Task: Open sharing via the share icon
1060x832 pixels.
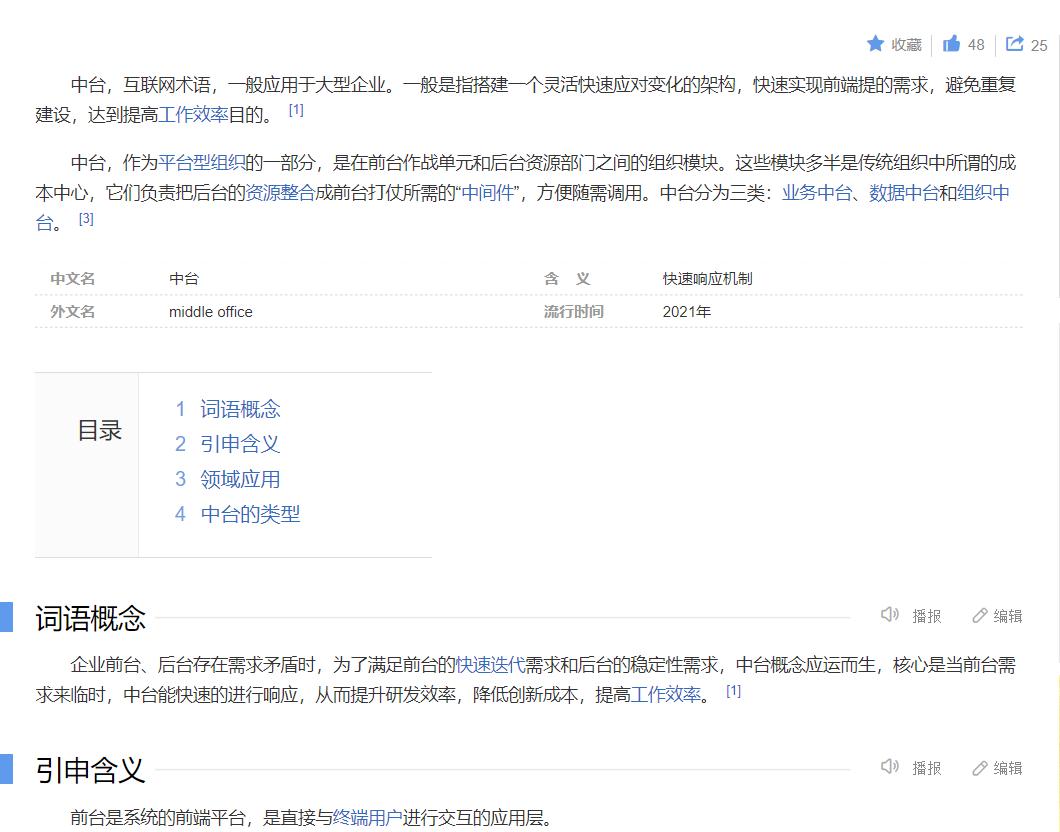Action: click(1017, 44)
